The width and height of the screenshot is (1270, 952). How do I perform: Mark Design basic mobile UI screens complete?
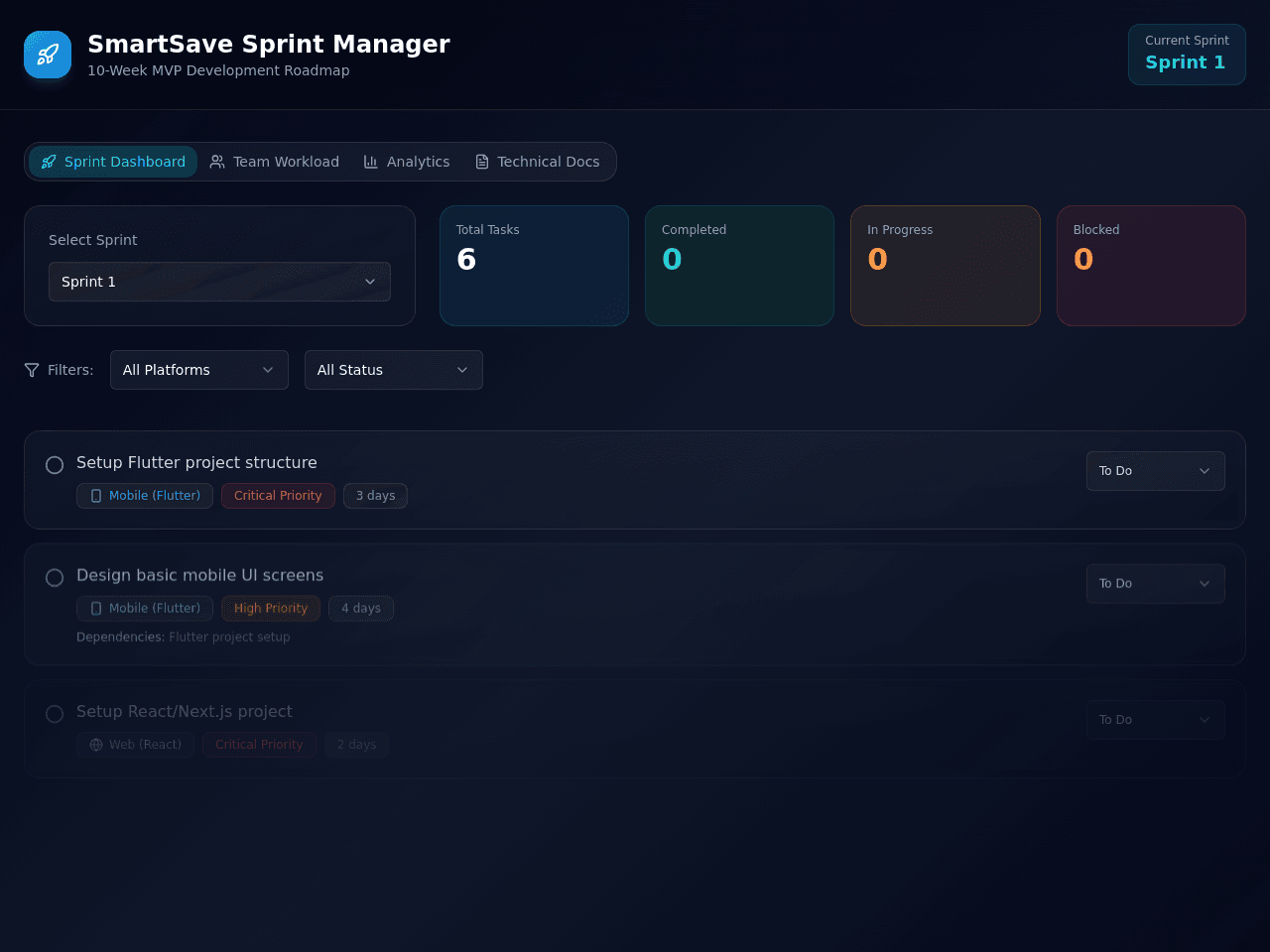[x=55, y=578]
